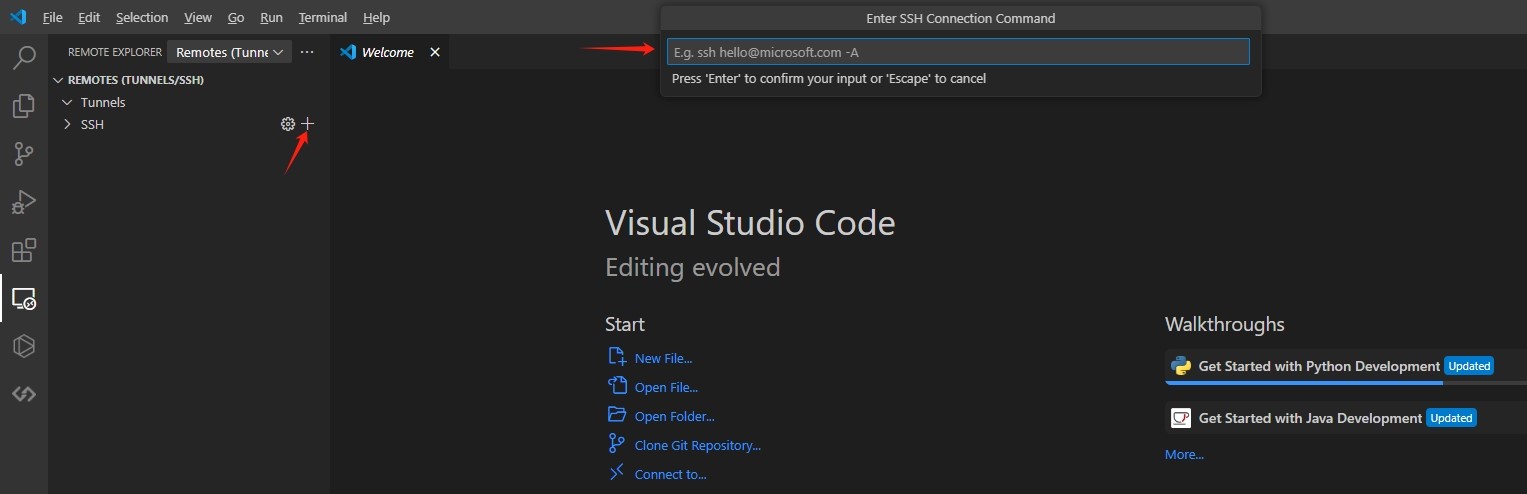1527x494 pixels.
Task: Open the bottom arrows icon in activity bar
Action: click(x=24, y=394)
